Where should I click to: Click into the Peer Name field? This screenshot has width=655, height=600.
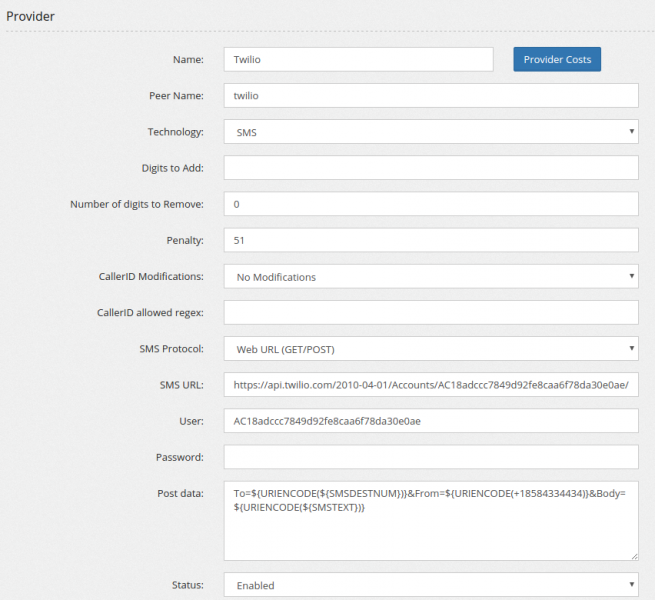[430, 95]
